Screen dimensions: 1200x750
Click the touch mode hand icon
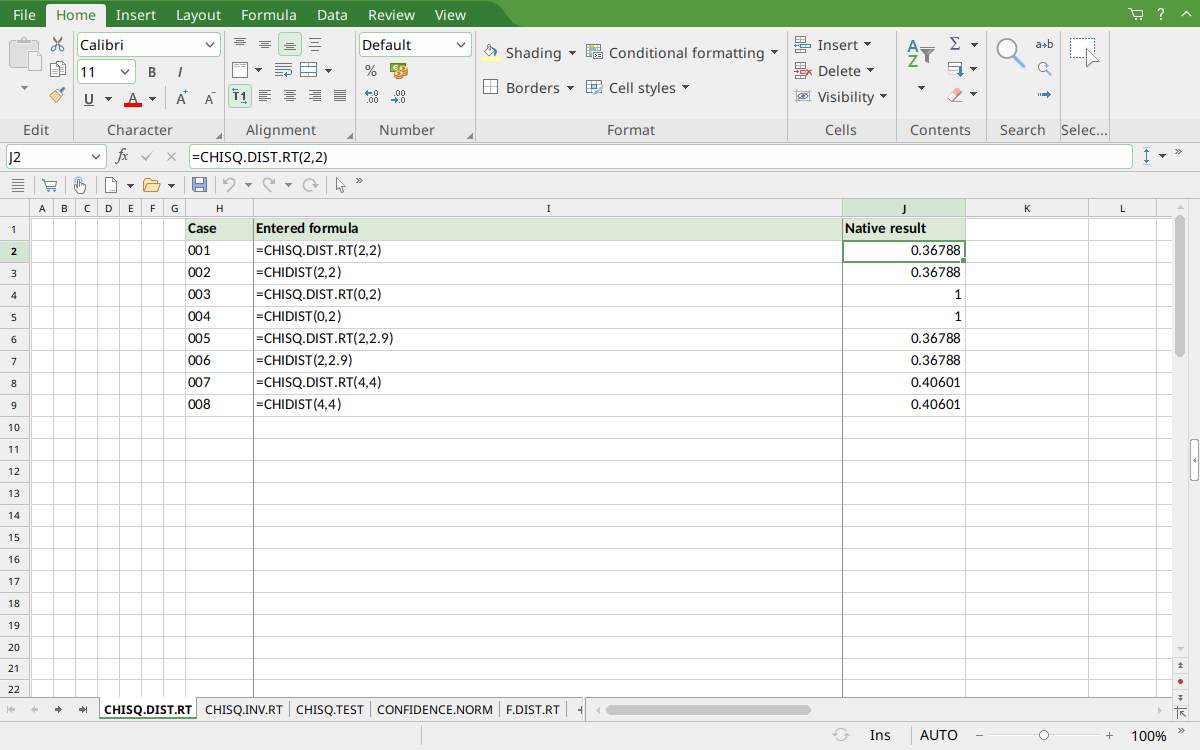(x=79, y=185)
